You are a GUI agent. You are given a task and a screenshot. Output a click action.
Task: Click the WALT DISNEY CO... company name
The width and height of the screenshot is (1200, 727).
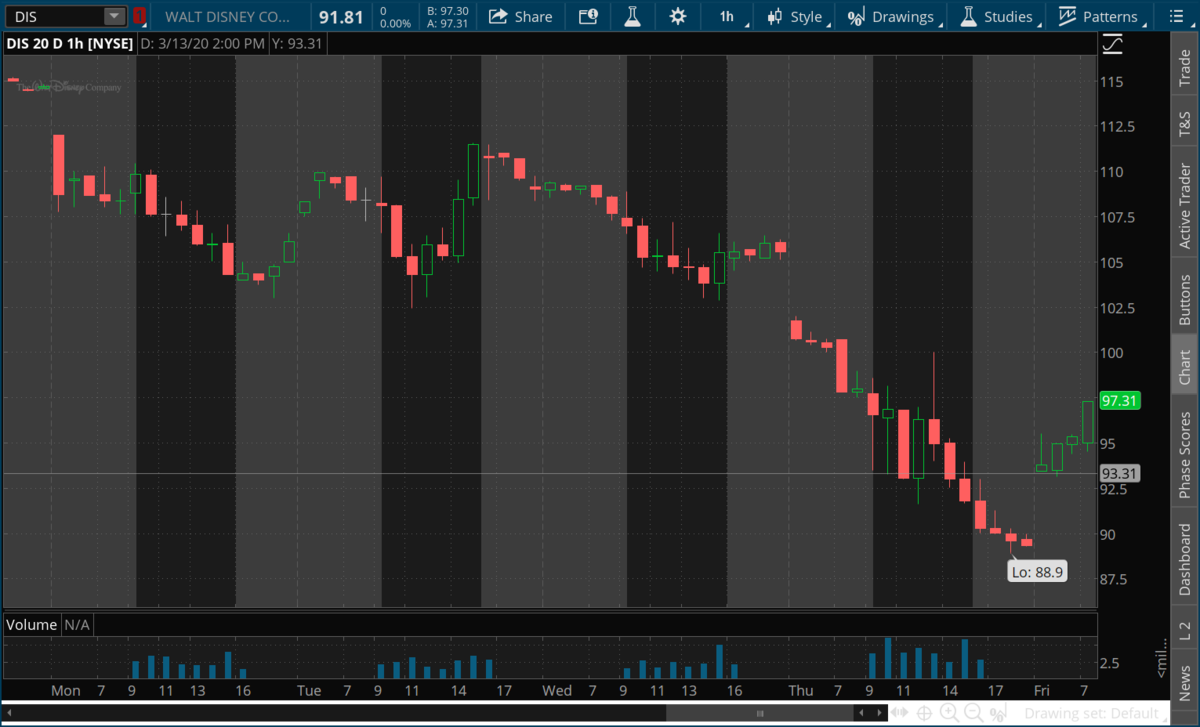[x=229, y=17]
